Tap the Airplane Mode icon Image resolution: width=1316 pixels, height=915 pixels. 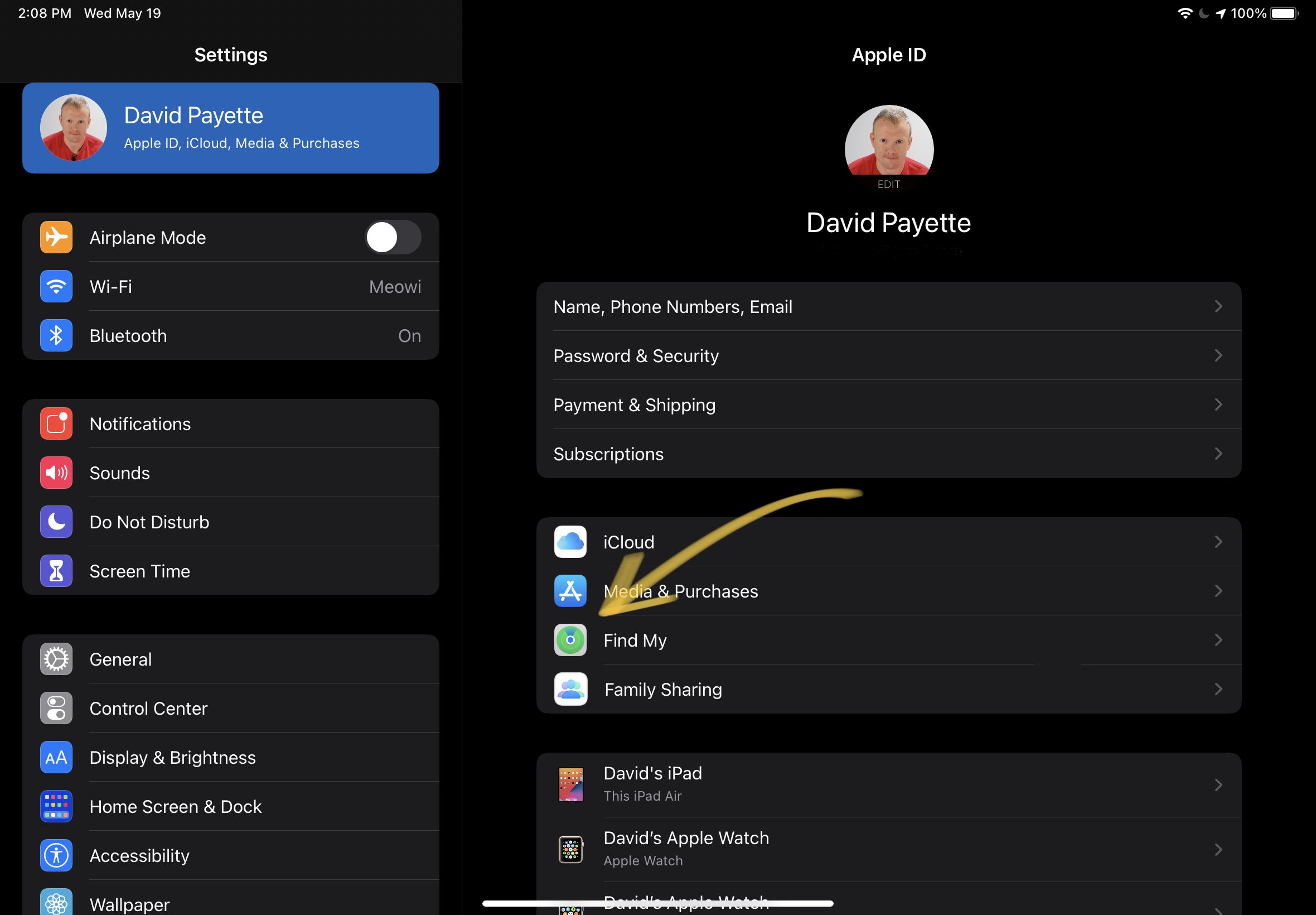click(56, 237)
